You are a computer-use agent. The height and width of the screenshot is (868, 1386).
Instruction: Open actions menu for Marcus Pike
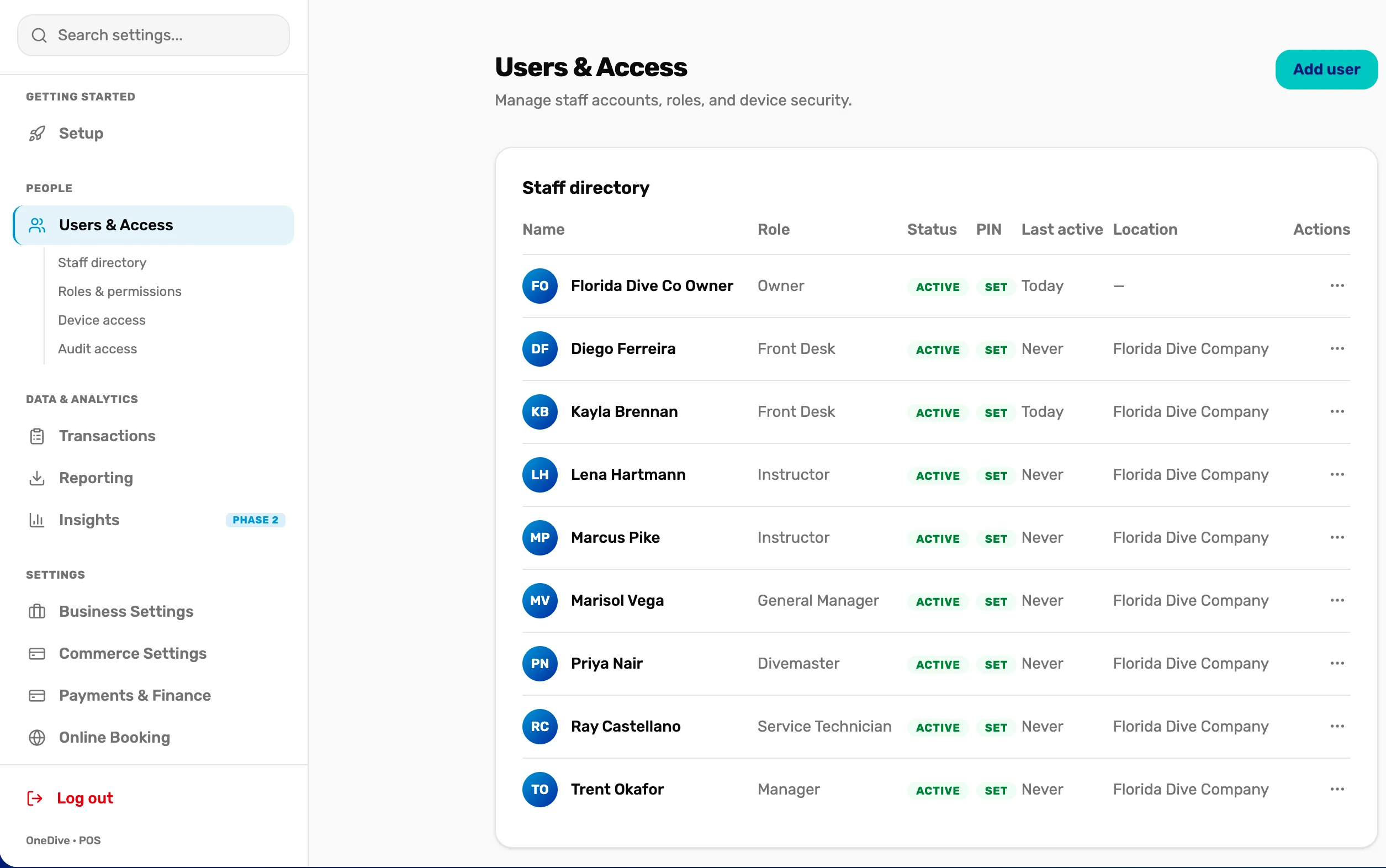coord(1337,537)
